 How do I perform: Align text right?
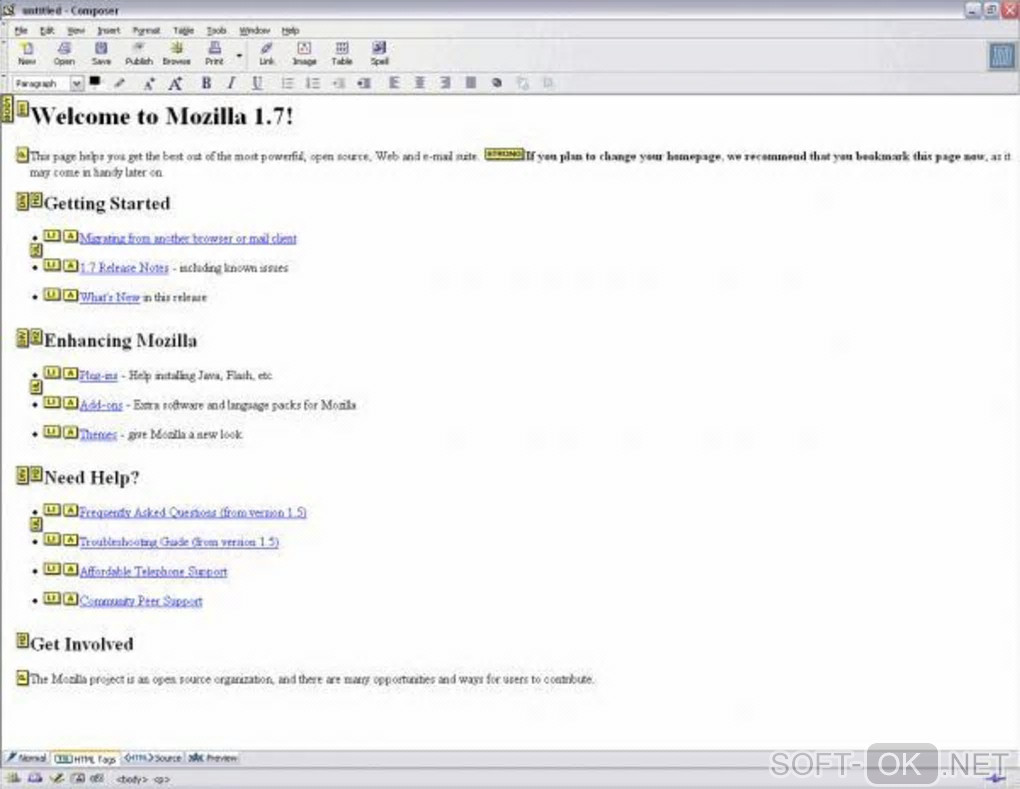tap(445, 83)
